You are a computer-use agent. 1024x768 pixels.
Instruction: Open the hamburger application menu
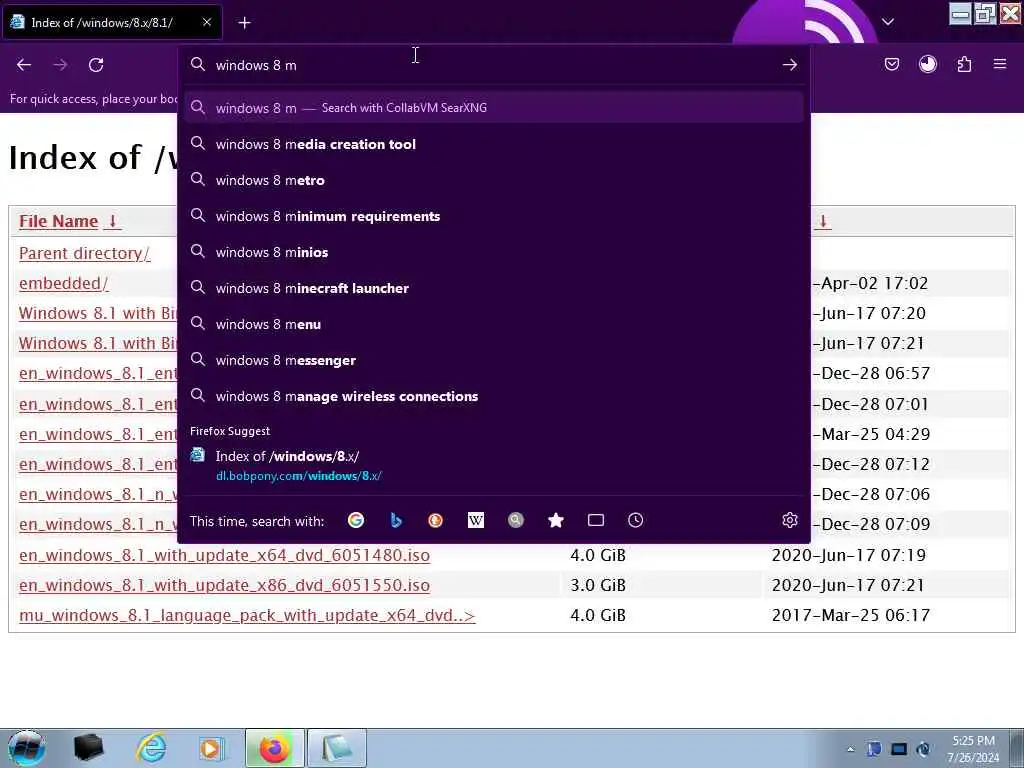click(1000, 64)
